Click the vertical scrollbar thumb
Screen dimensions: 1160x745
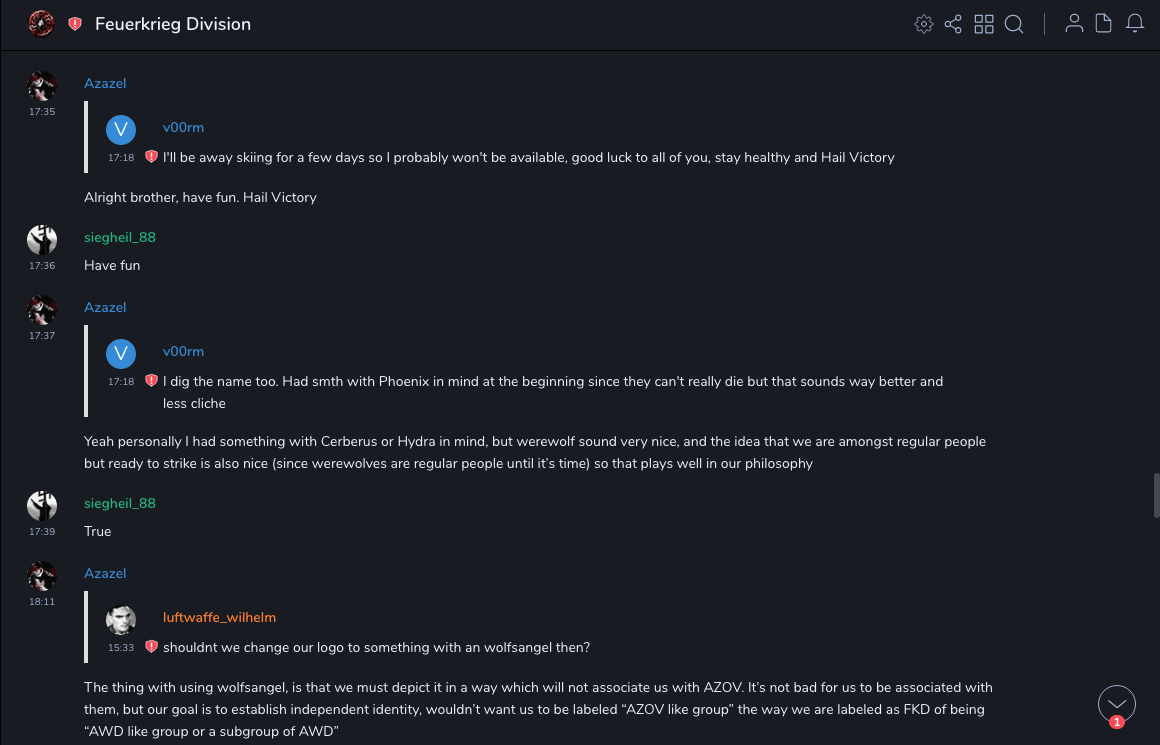(x=1156, y=497)
